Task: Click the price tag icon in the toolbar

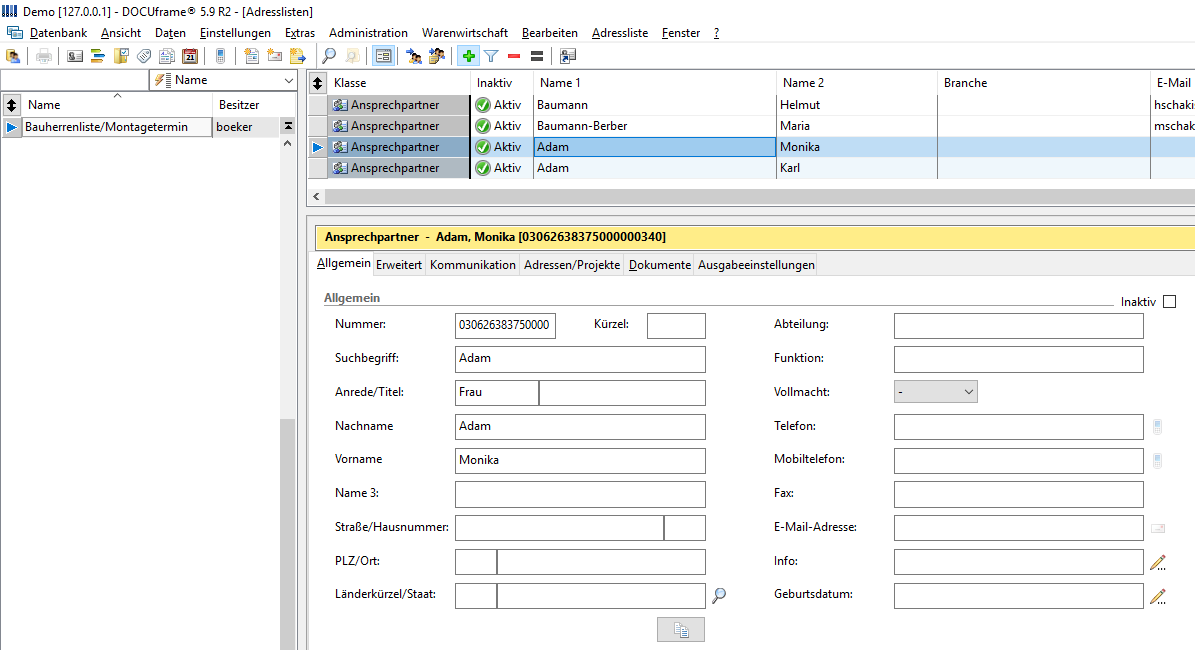Action: point(144,56)
